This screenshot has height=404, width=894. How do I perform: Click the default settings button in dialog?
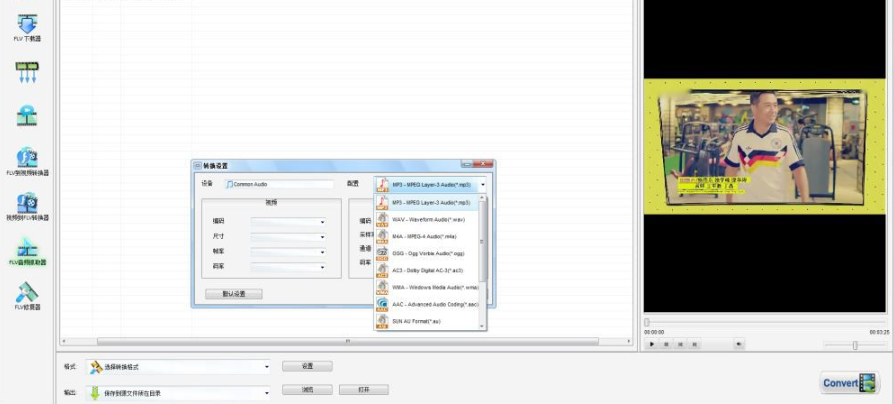(234, 294)
